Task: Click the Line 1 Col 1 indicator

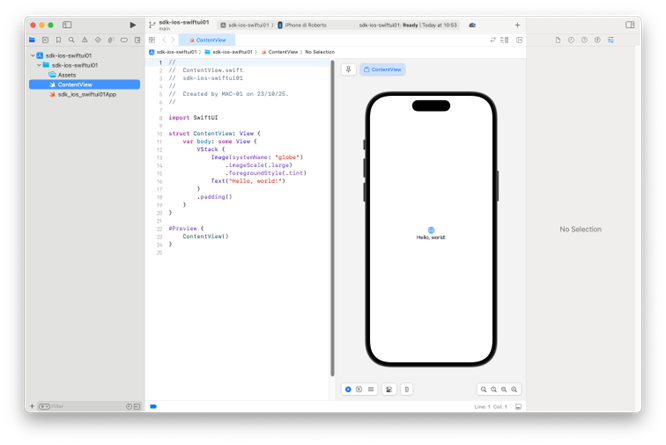Action: coord(491,407)
